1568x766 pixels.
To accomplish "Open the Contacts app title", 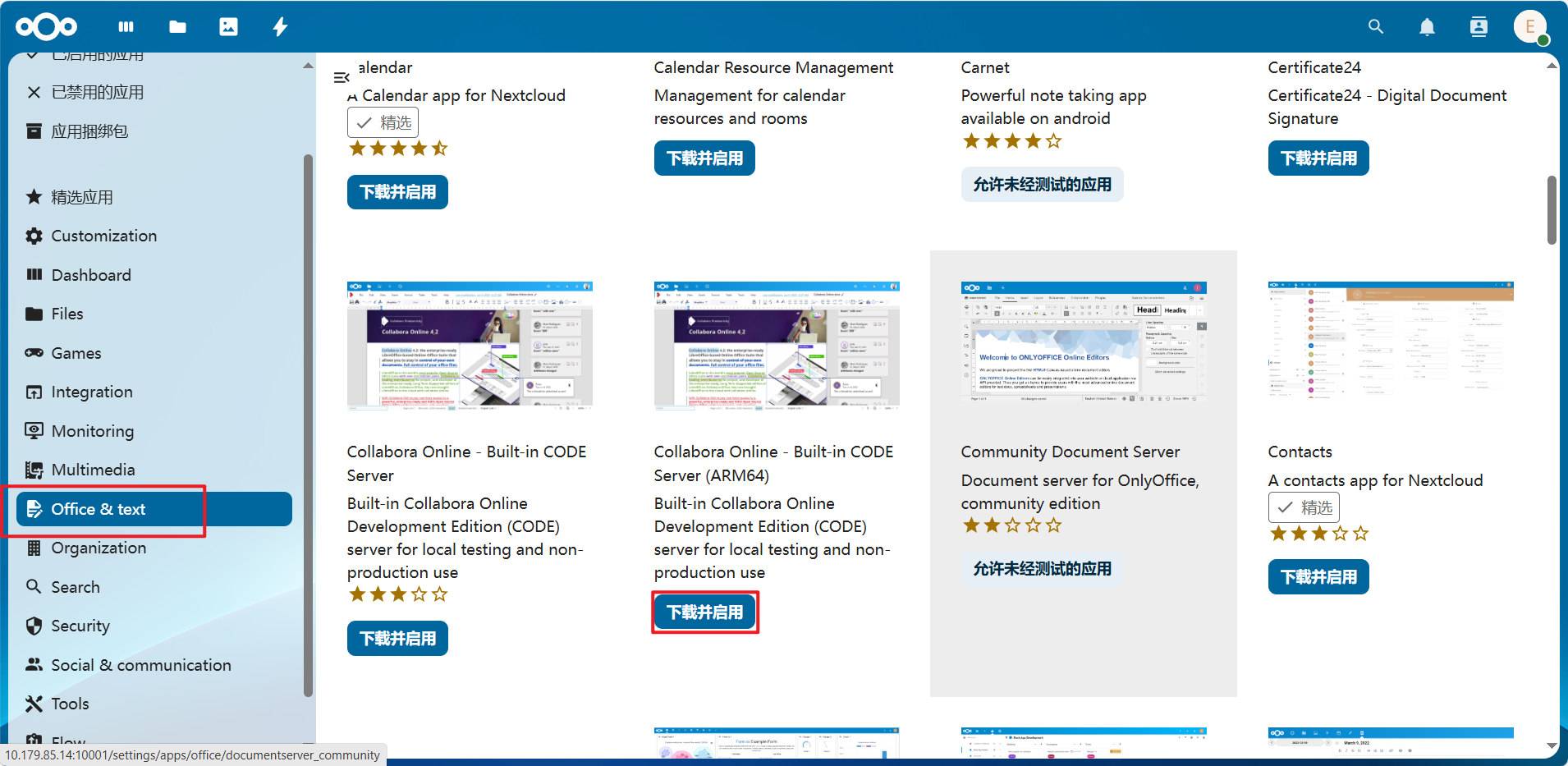I will pos(1300,452).
